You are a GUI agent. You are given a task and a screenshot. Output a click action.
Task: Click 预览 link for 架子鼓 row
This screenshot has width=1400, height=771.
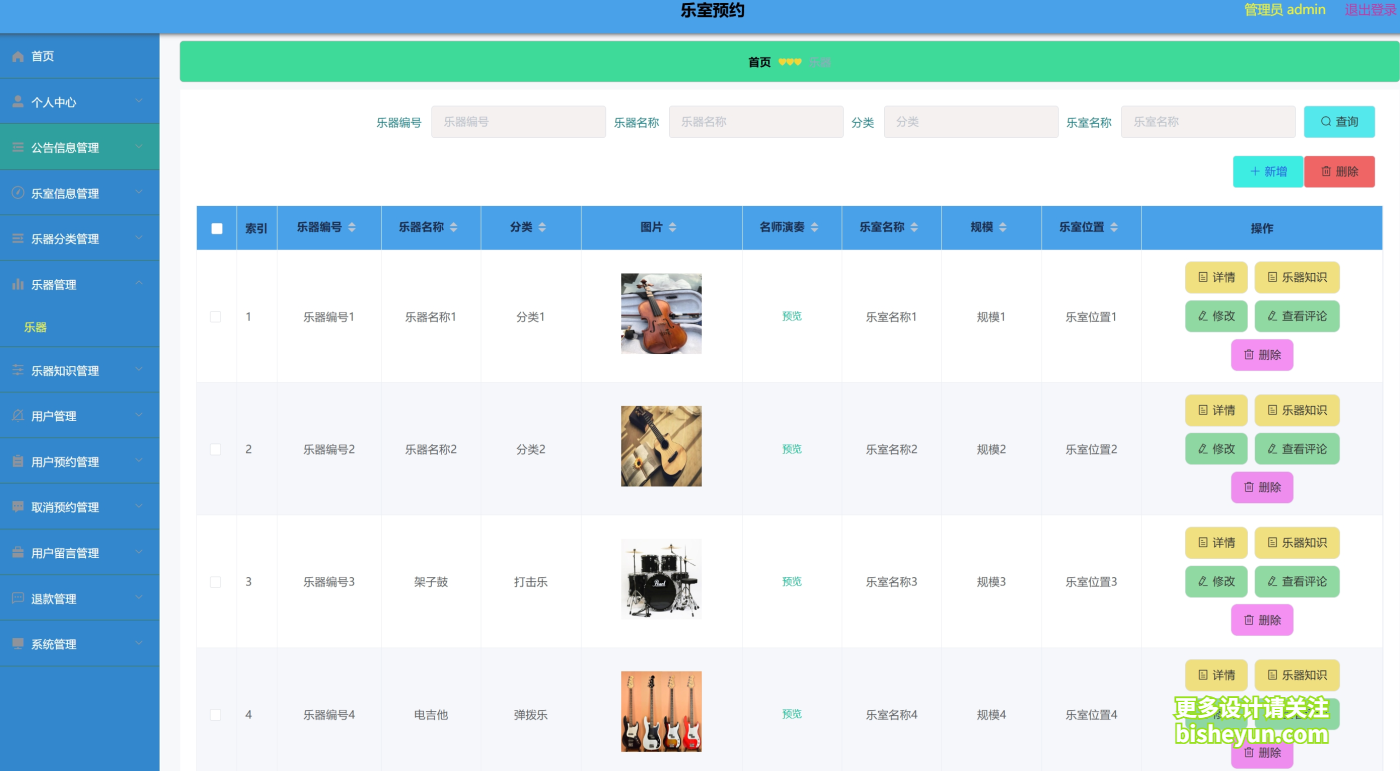(792, 582)
